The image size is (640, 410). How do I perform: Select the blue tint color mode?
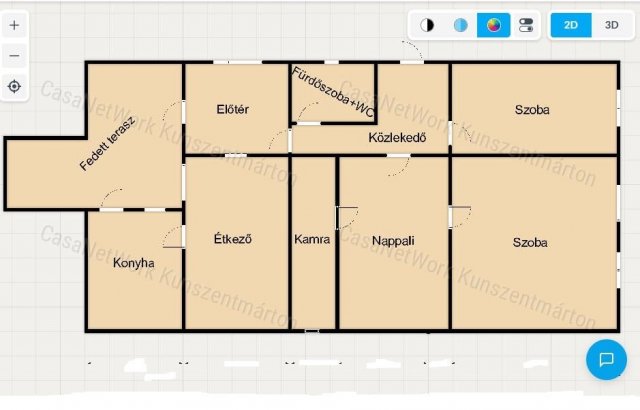460,25
